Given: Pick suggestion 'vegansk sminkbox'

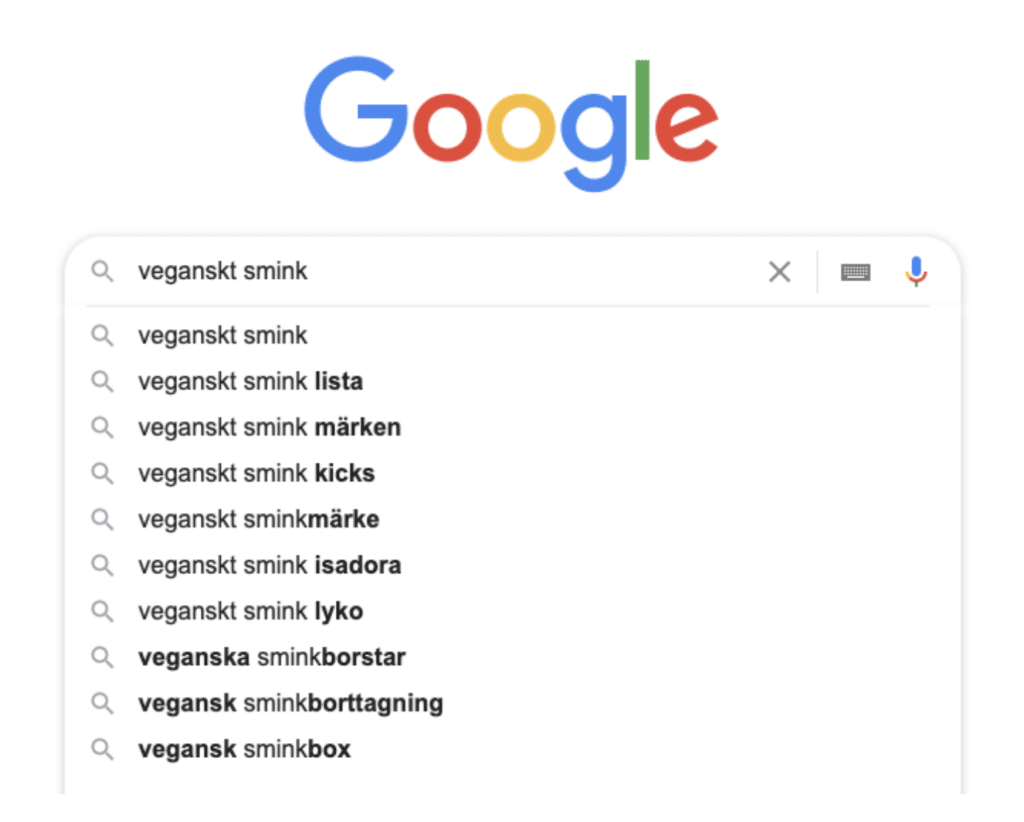Looking at the screenshot, I should [244, 749].
